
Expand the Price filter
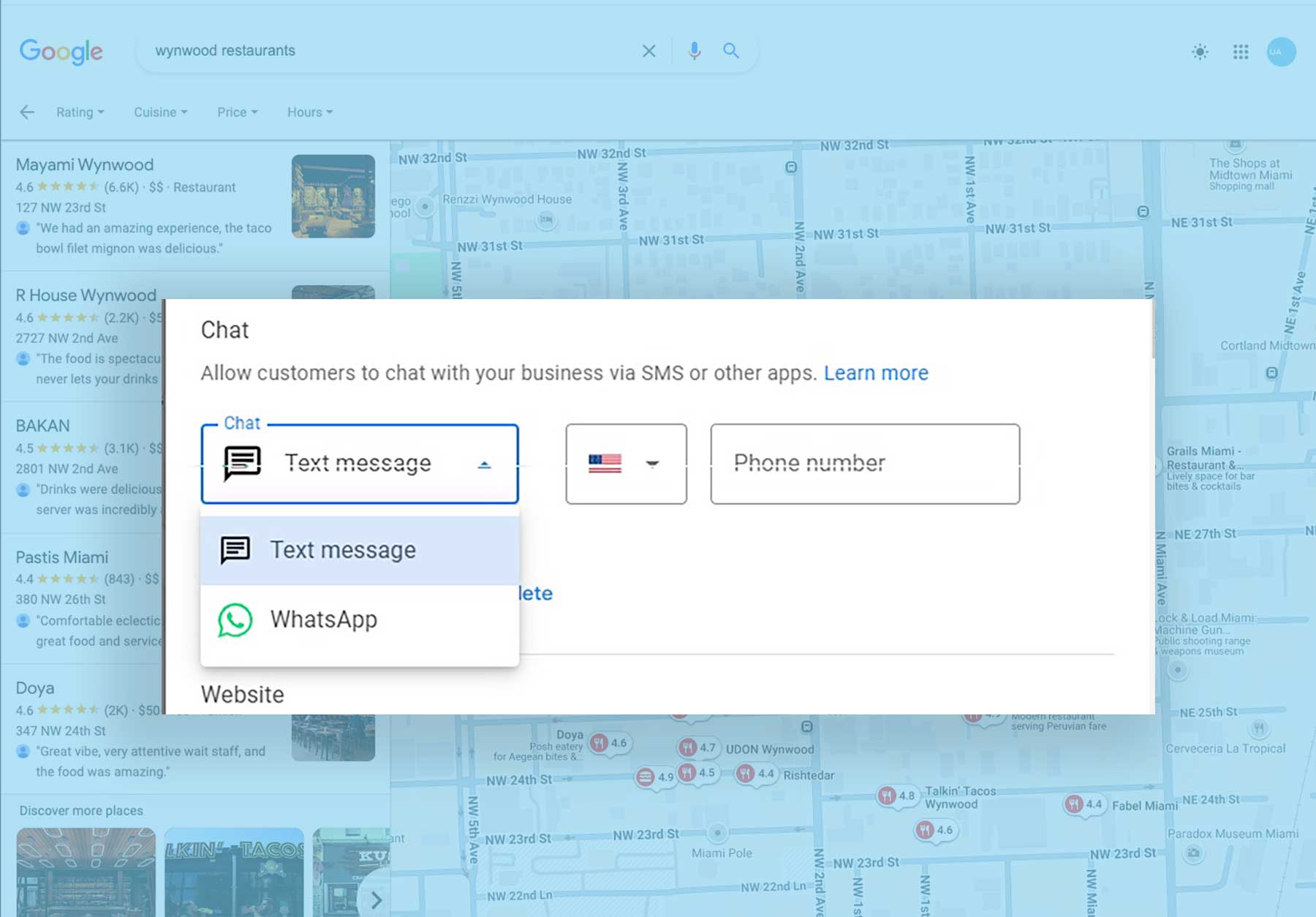point(236,111)
